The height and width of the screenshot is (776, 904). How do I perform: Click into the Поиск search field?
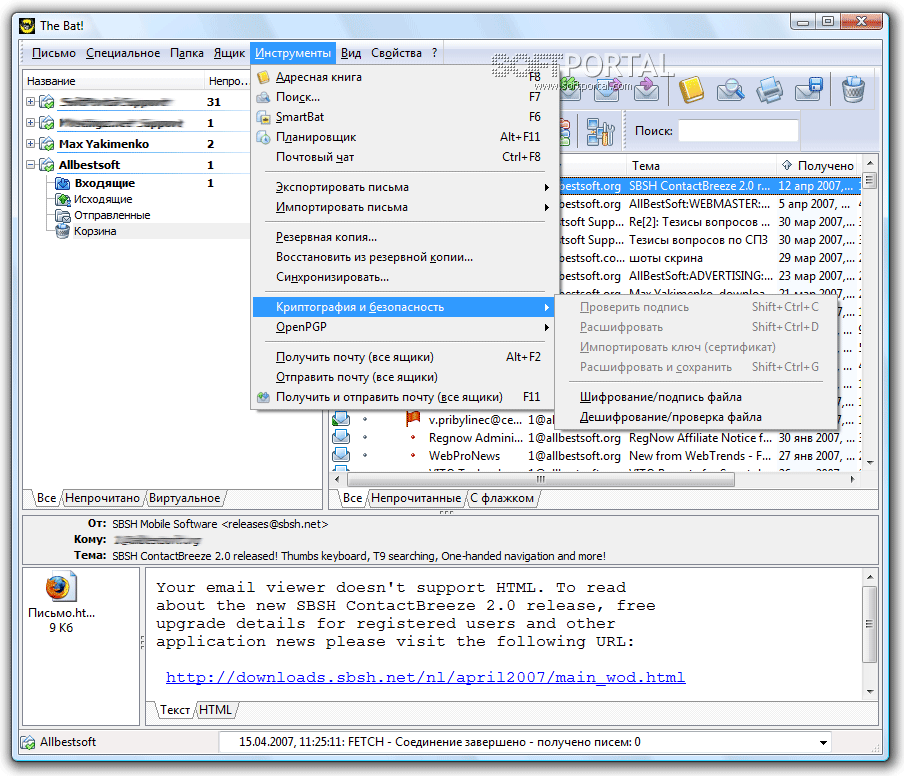pos(738,131)
